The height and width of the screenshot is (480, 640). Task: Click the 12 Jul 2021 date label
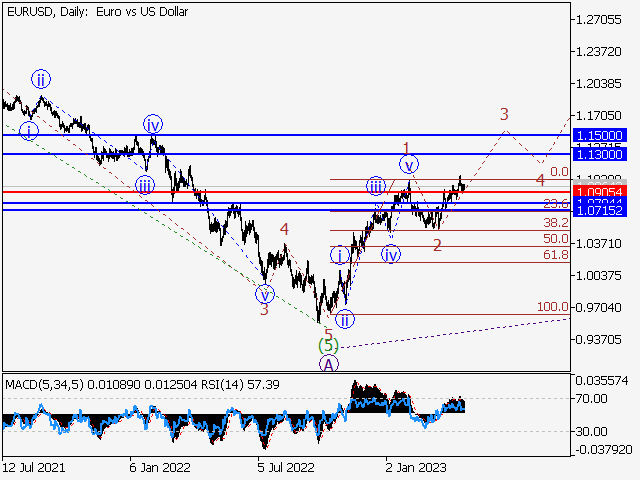[x=33, y=466]
